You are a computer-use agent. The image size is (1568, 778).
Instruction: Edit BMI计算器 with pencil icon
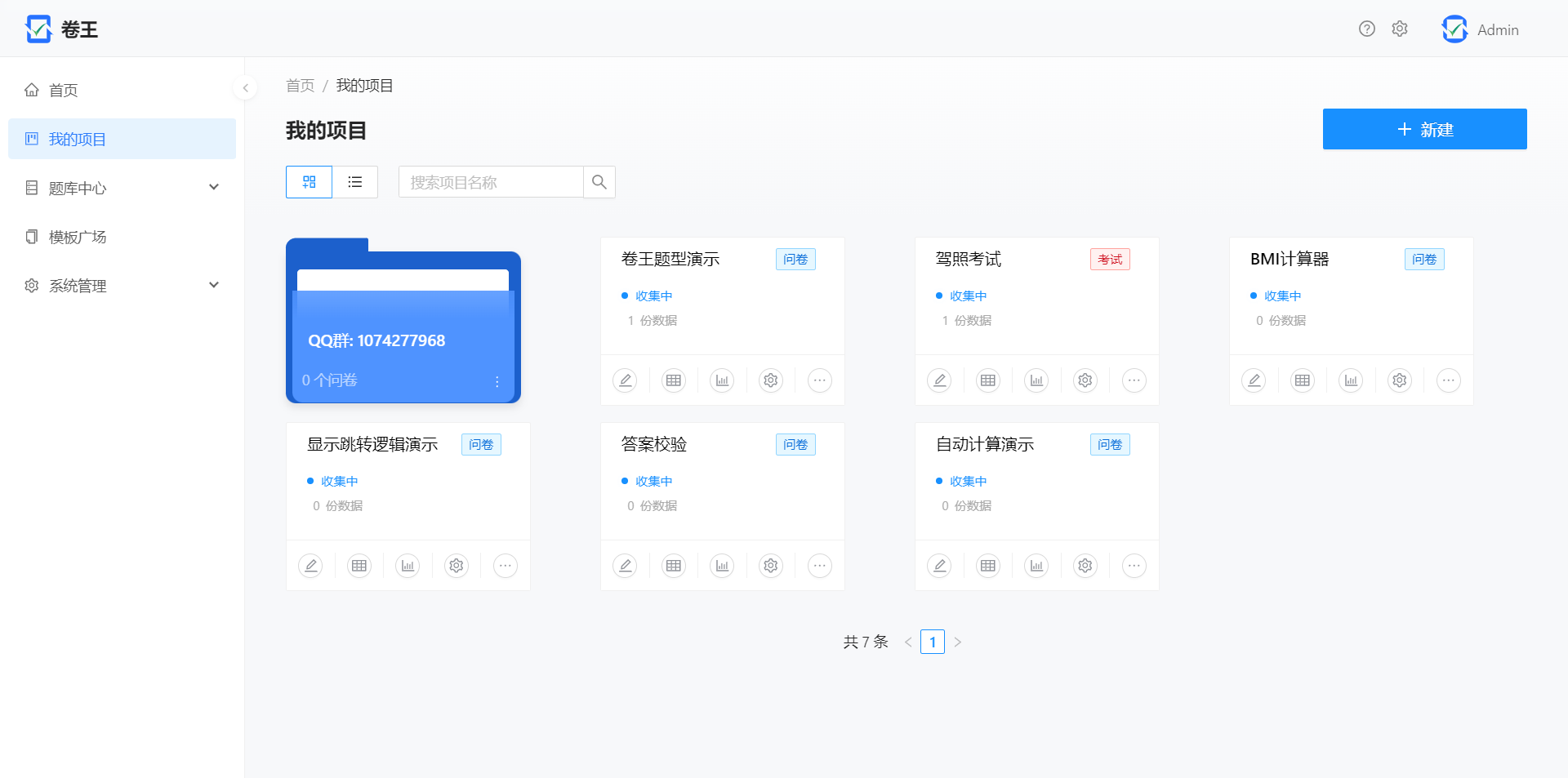(x=1254, y=380)
